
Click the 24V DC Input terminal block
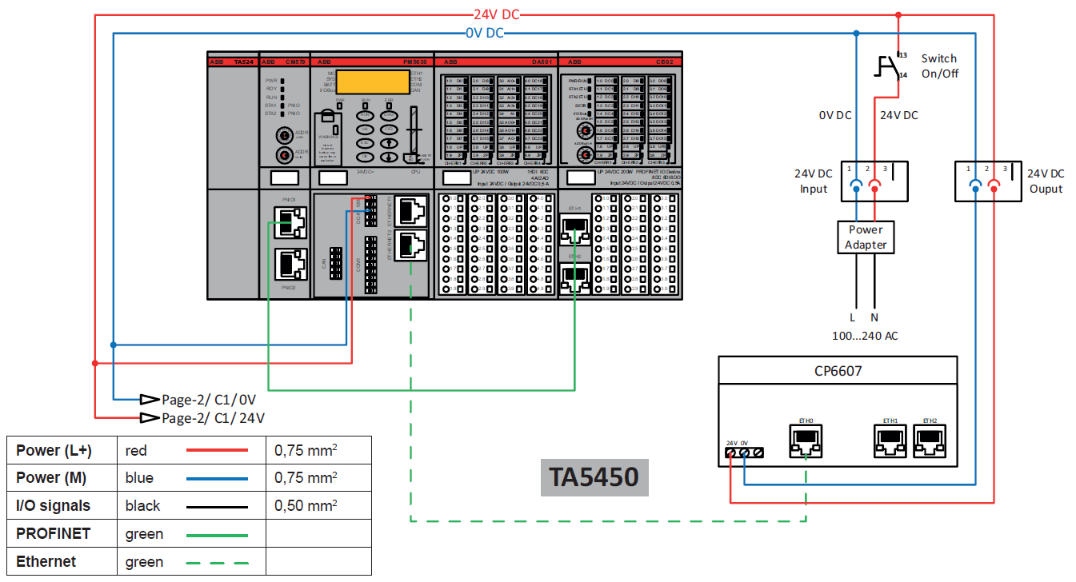[x=874, y=182]
